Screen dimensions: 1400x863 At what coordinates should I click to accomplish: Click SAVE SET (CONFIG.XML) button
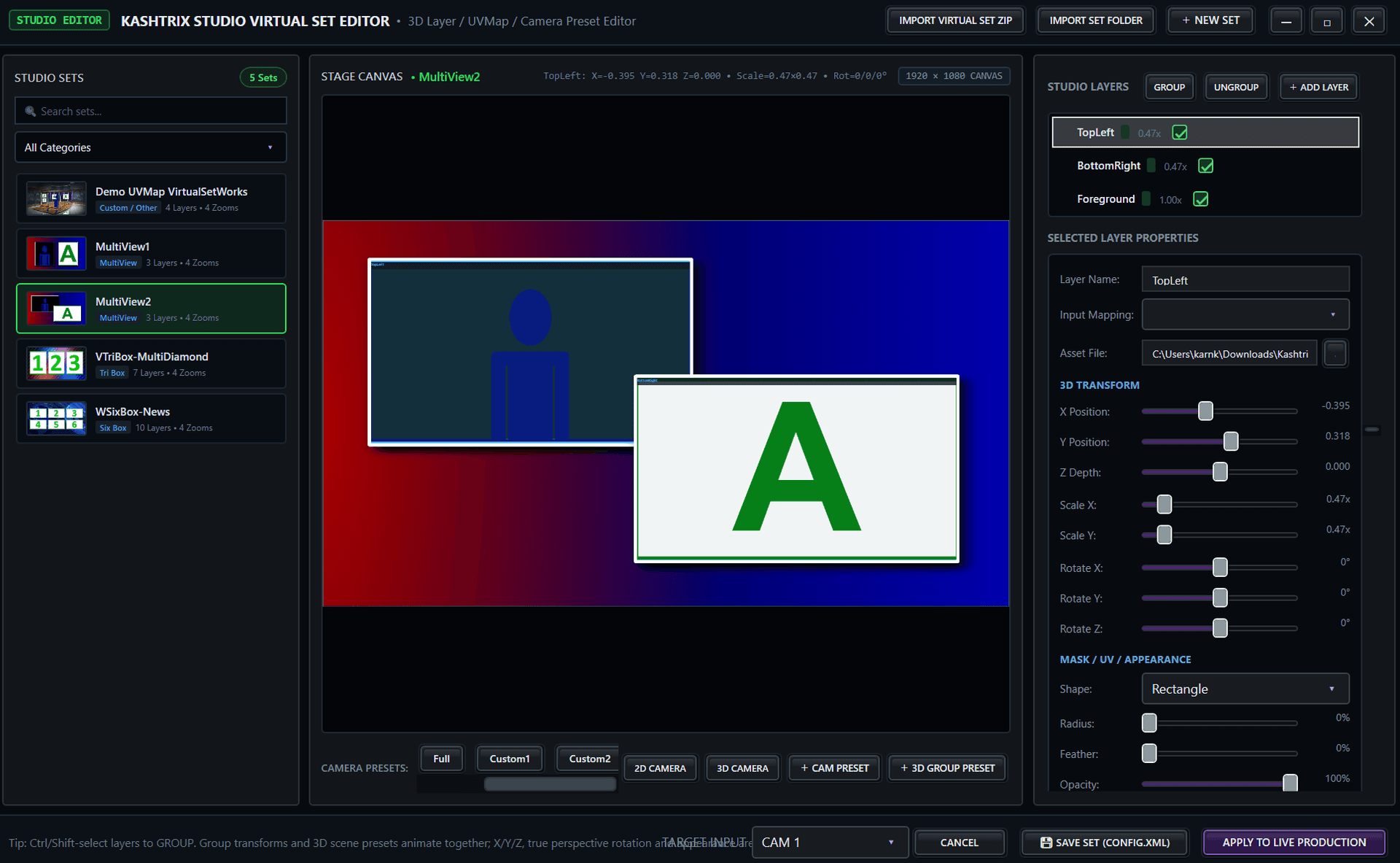coord(1105,843)
